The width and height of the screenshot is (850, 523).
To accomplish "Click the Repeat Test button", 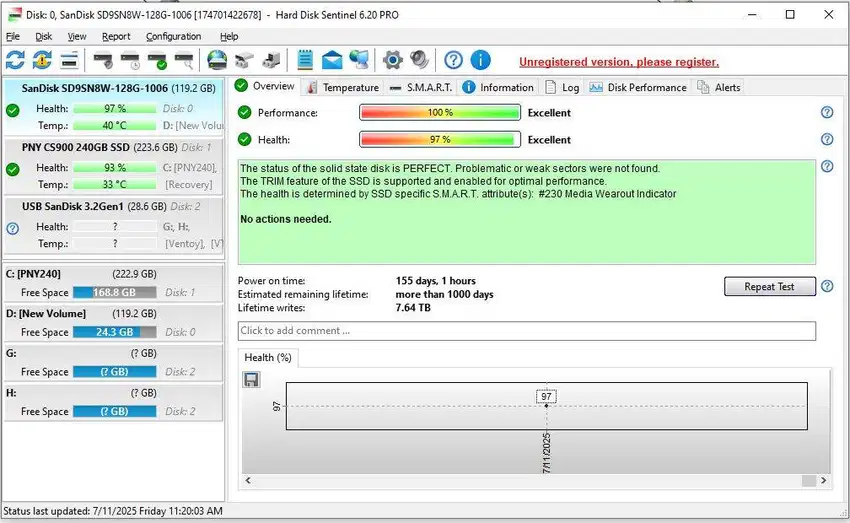I will pyautogui.click(x=769, y=286).
